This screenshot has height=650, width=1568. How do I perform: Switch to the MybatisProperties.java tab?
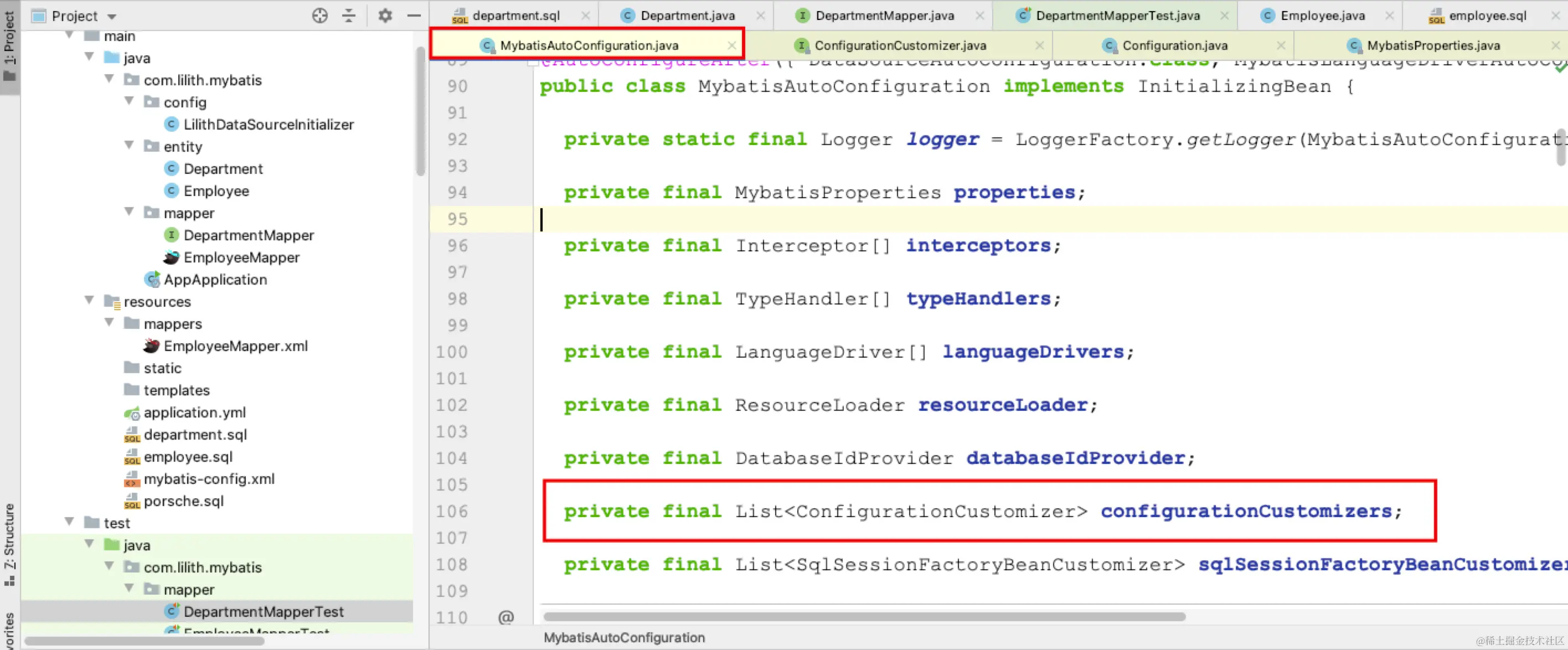[1432, 45]
